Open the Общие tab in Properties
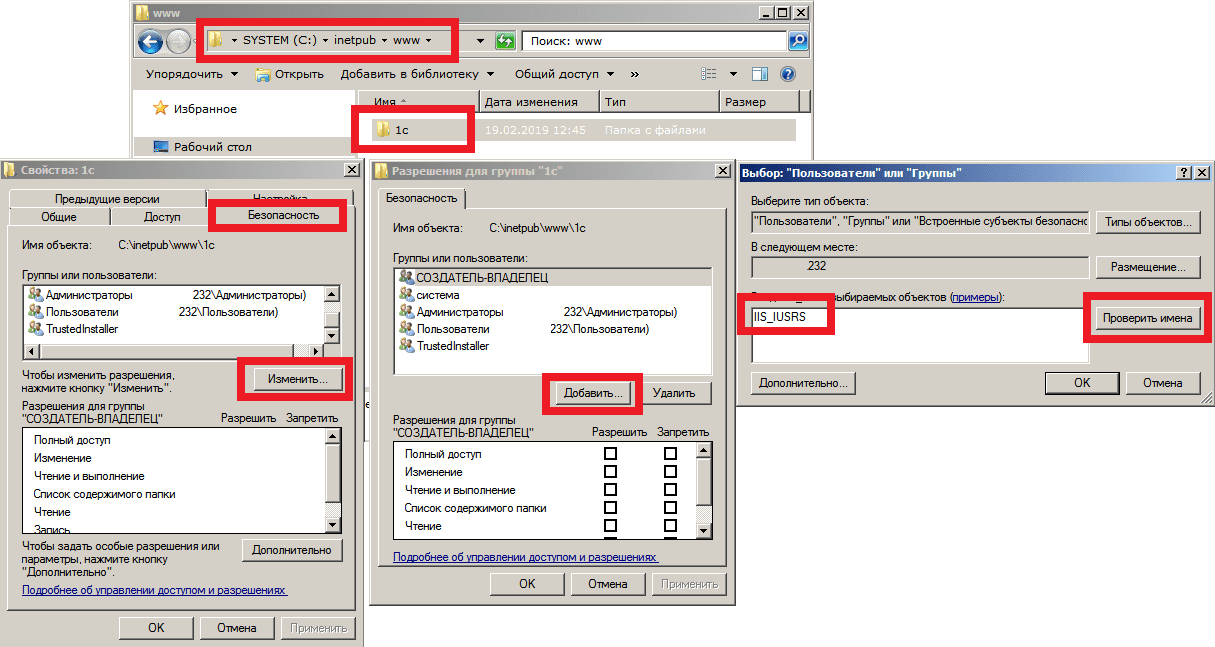Screen dimensions: 1215x647 point(59,217)
